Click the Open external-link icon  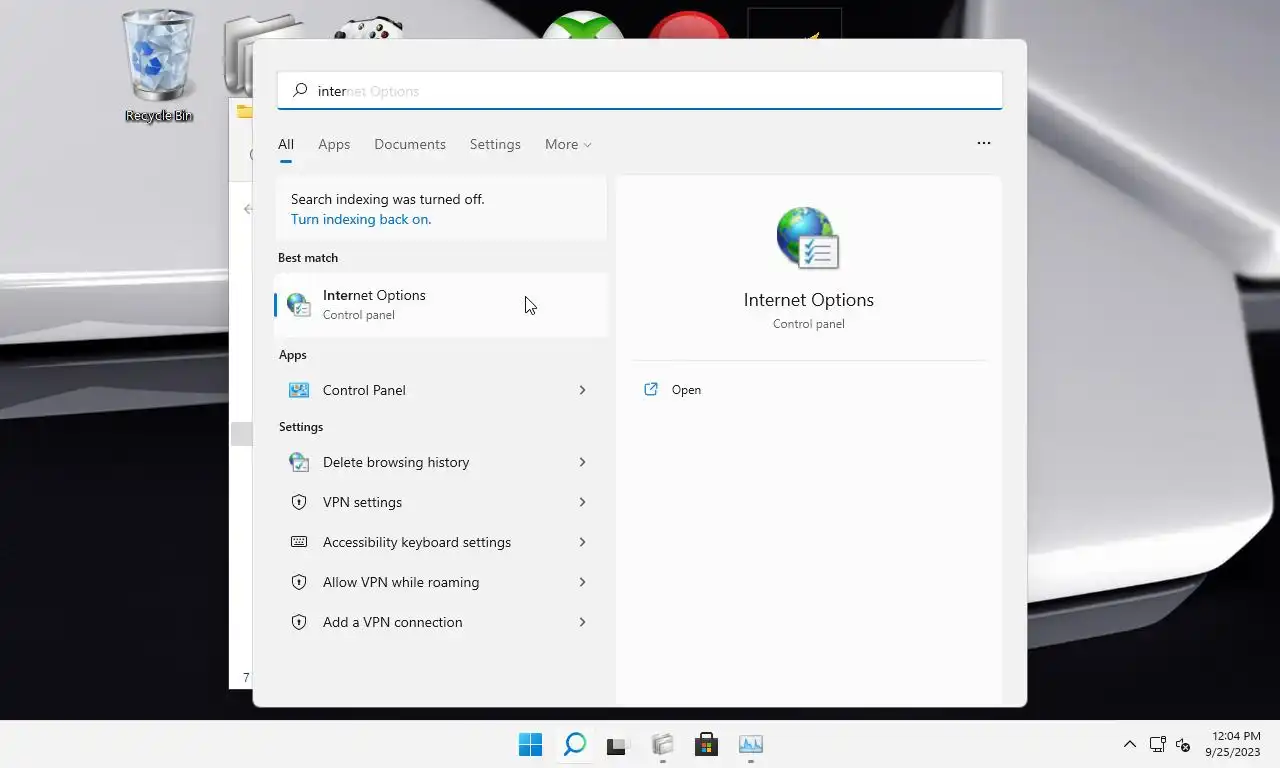tap(651, 389)
